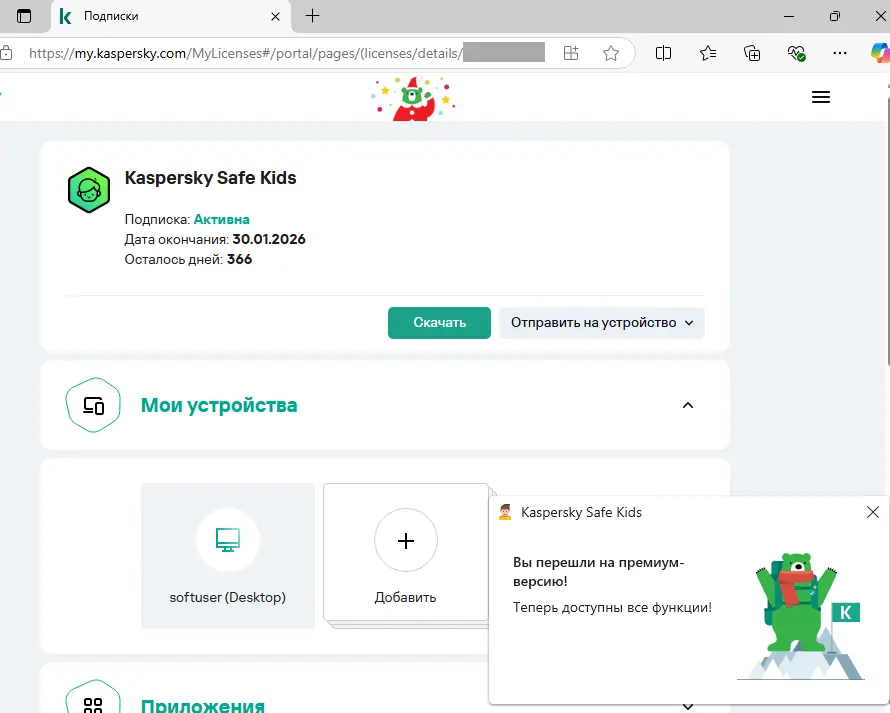890x713 pixels.
Task: Open the tab actions menu icon
Action: tap(24, 16)
